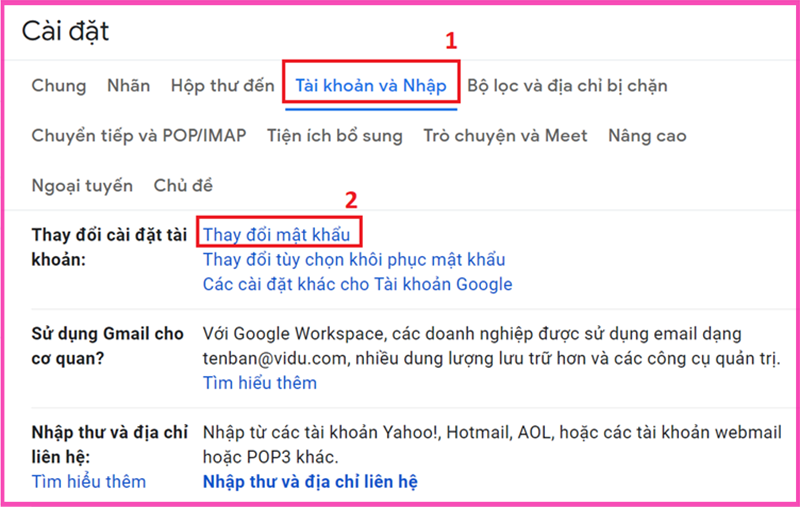Image resolution: width=800 pixels, height=507 pixels.
Task: Select the Ngoại tuyến tab
Action: 82,185
